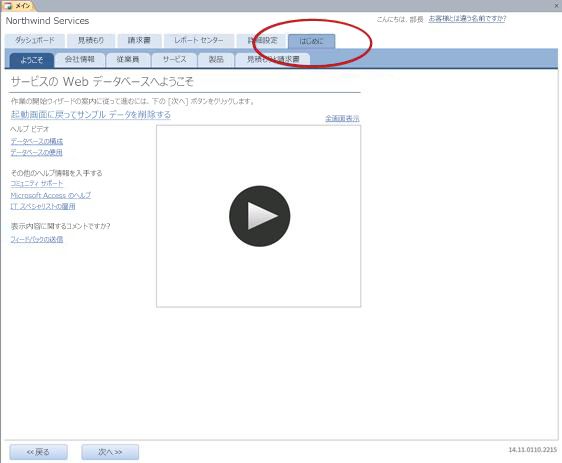This screenshot has width=562, height=463.
Task: Click the 全画面表示 link
Action: [x=342, y=119]
